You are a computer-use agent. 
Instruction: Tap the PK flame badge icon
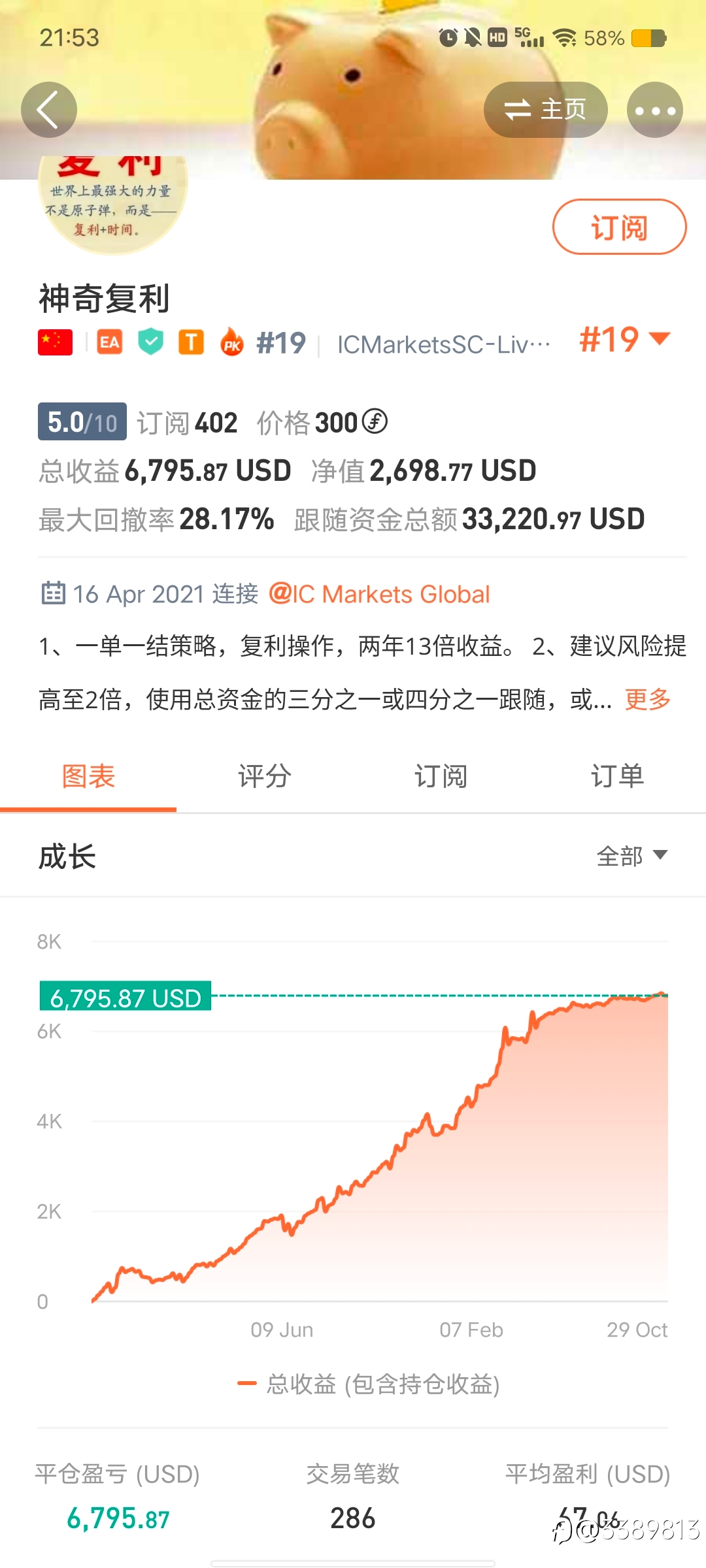[x=232, y=342]
